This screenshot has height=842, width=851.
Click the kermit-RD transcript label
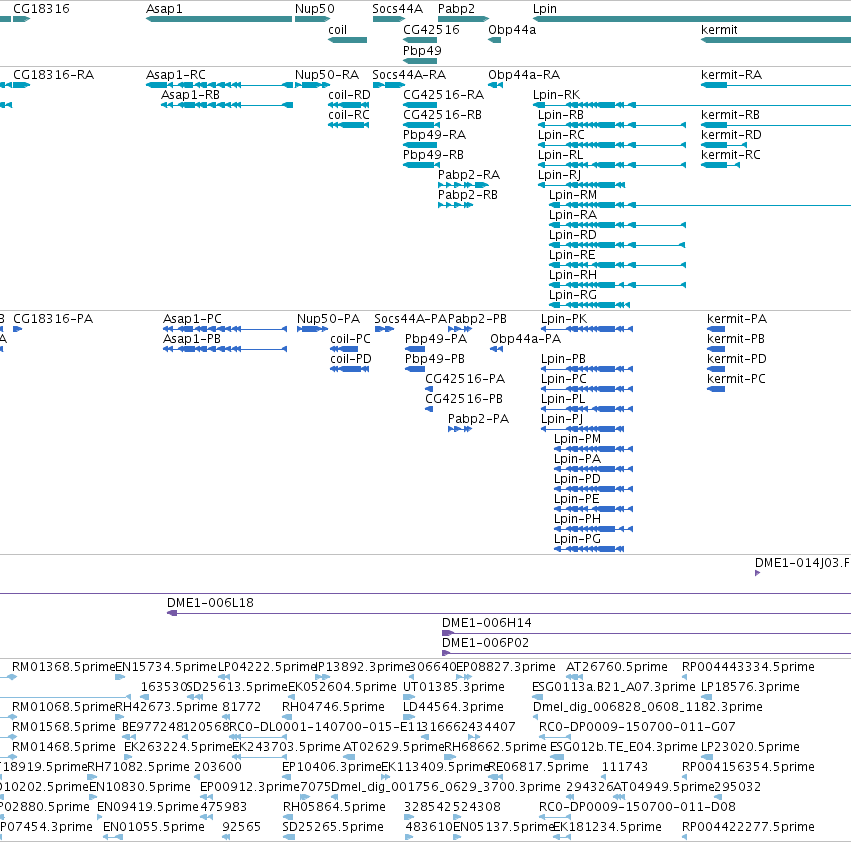point(731,135)
